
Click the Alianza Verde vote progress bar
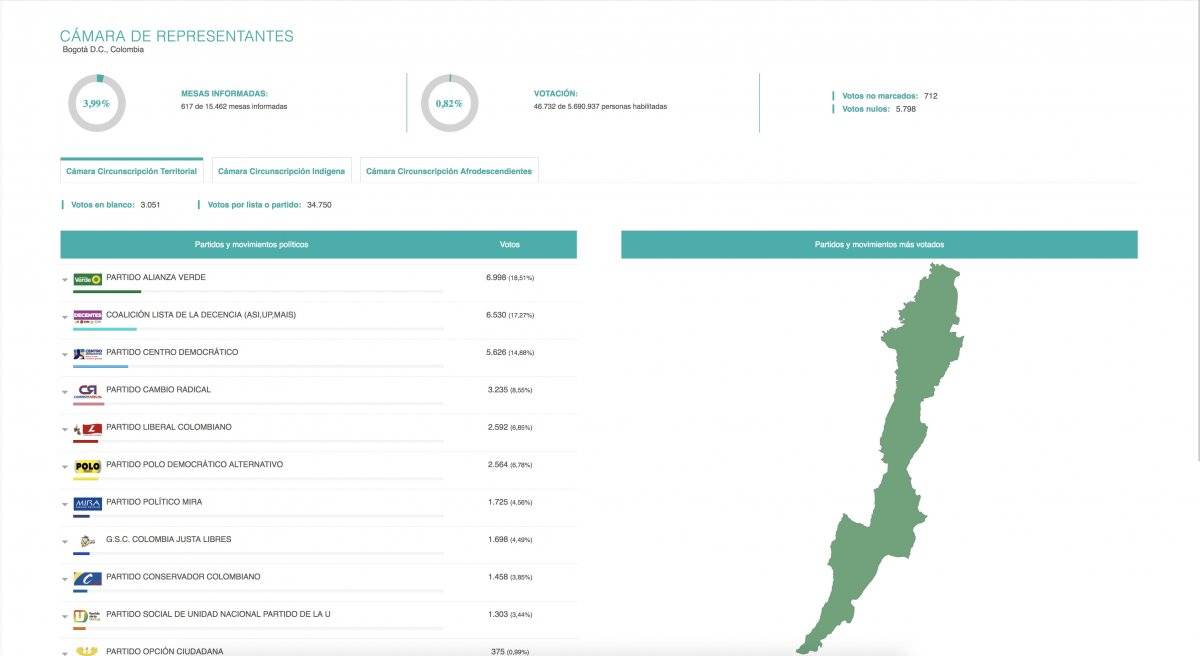pos(258,292)
